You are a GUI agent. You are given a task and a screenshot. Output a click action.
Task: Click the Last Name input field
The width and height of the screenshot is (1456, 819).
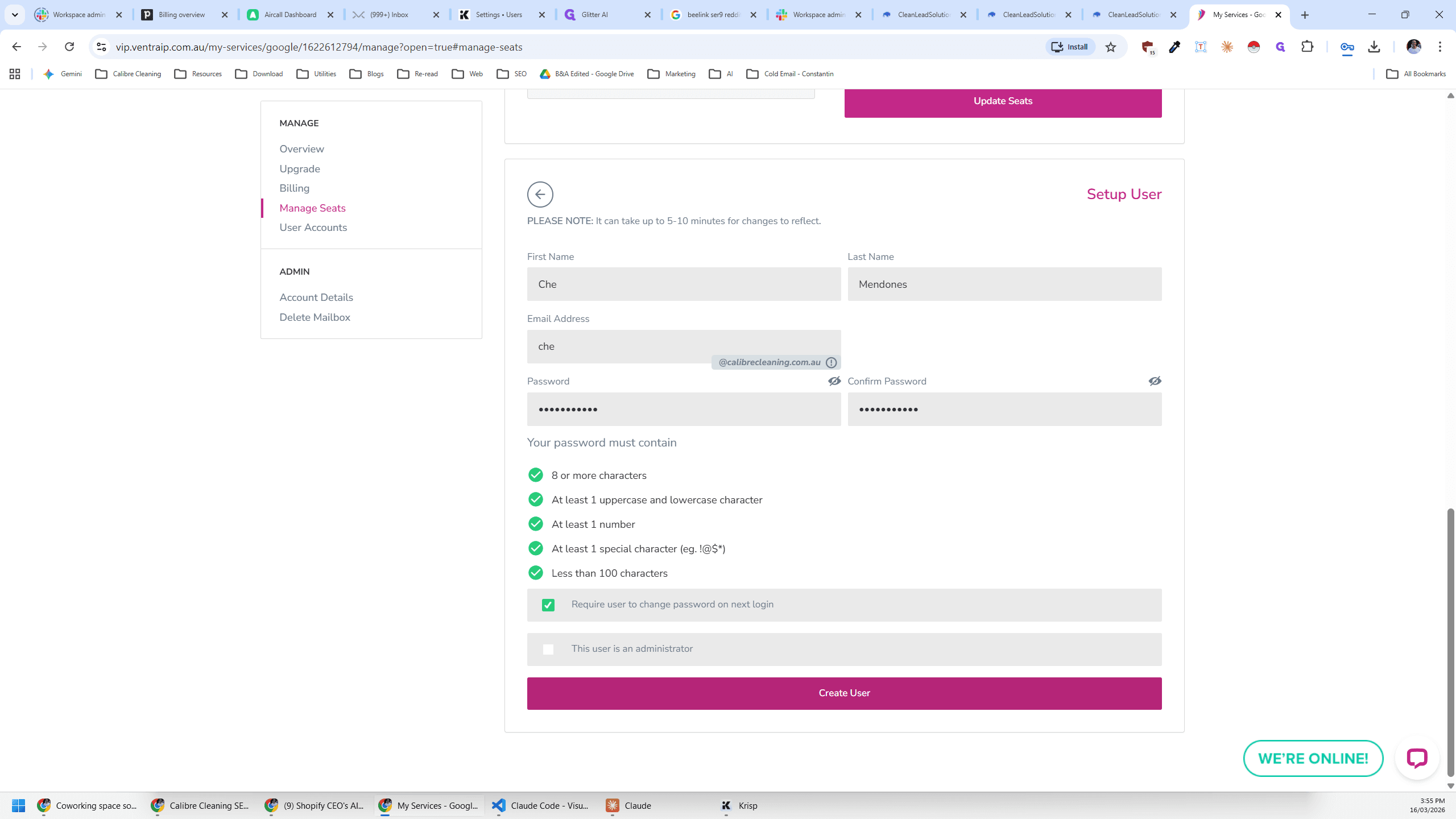tap(1004, 284)
